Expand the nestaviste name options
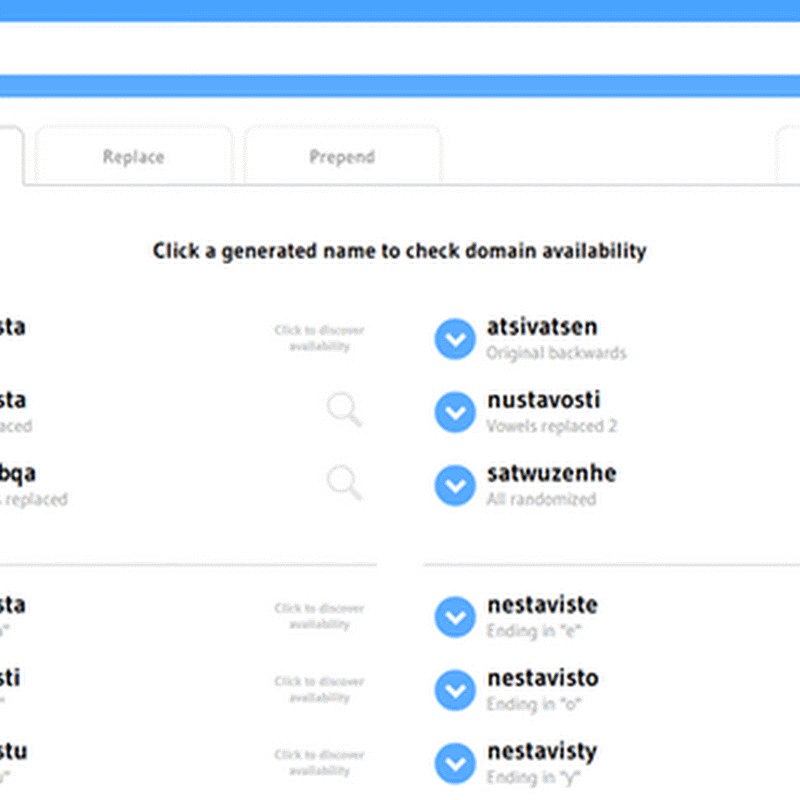Image resolution: width=800 pixels, height=800 pixels. [x=455, y=617]
